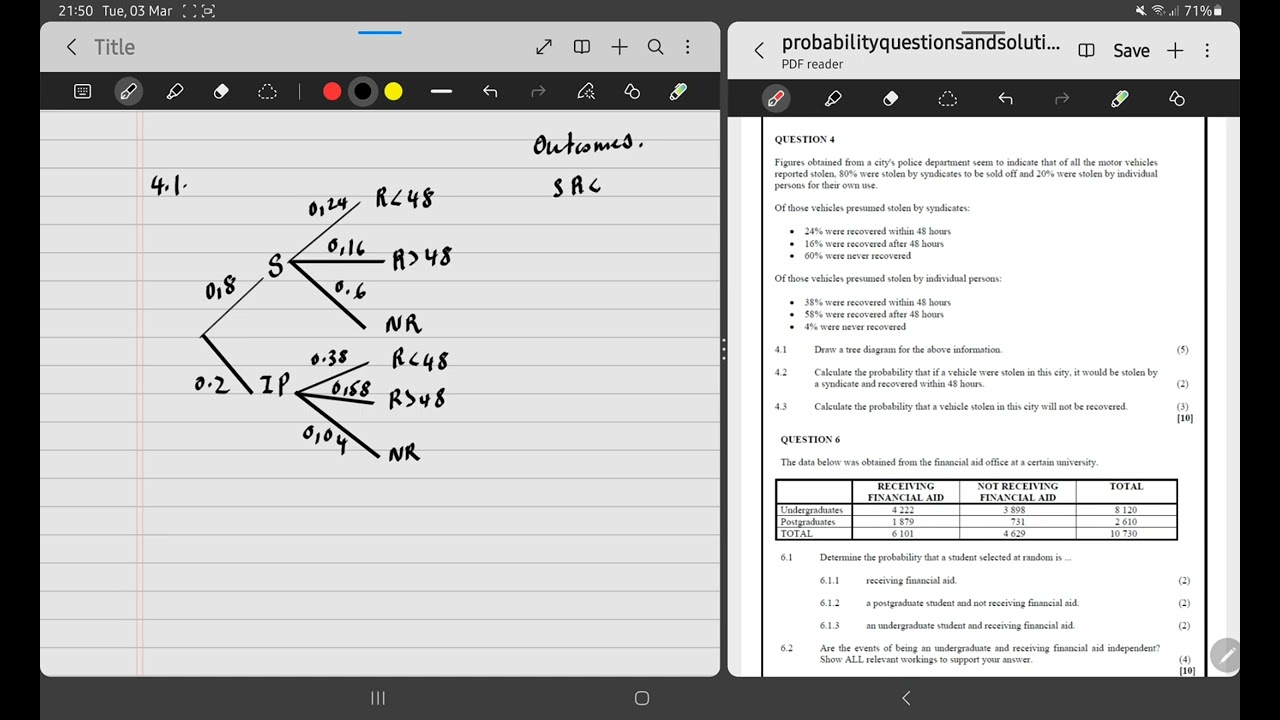
Task: Open the shapes tool in the note toolbar
Action: pos(632,92)
